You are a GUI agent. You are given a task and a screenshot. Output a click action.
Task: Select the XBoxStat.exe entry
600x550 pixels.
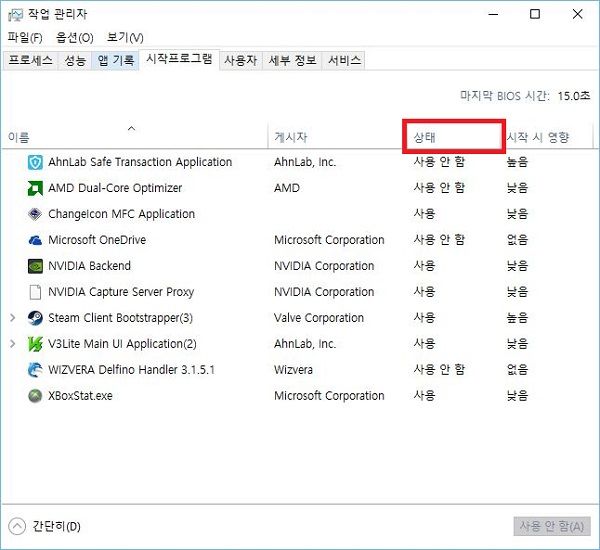(300, 396)
